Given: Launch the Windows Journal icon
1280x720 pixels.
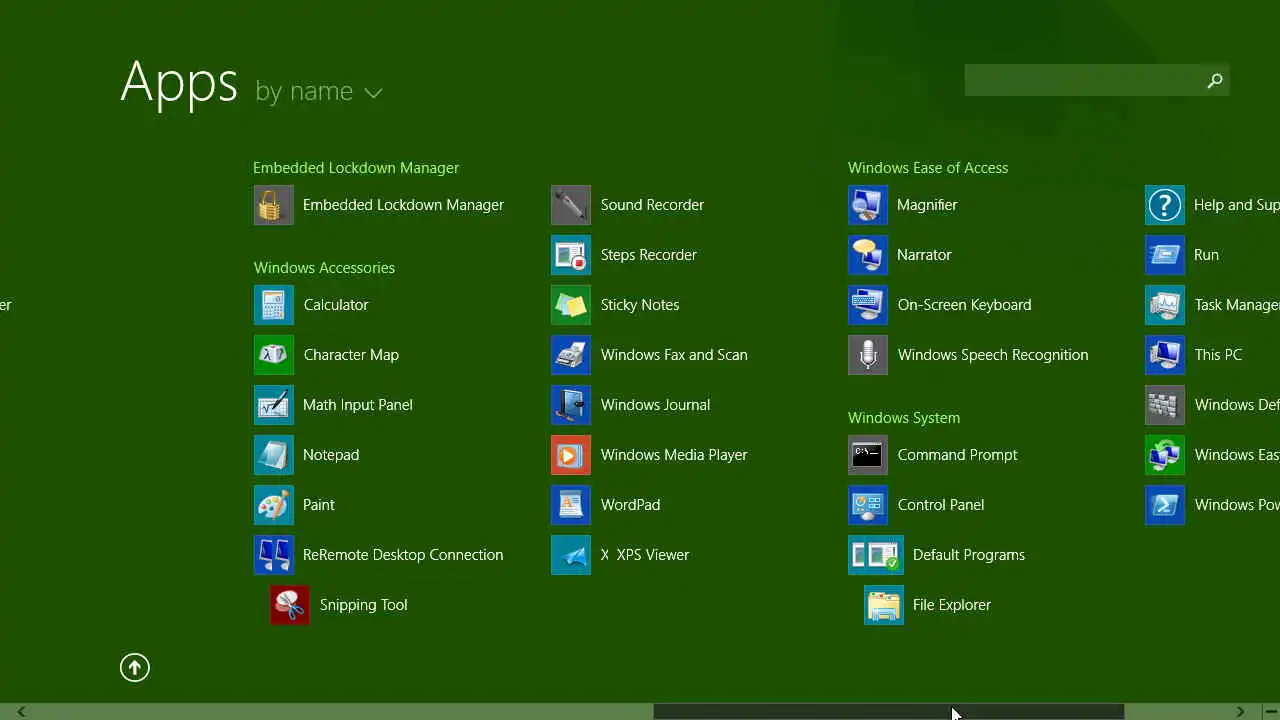Looking at the screenshot, I should coord(571,405).
